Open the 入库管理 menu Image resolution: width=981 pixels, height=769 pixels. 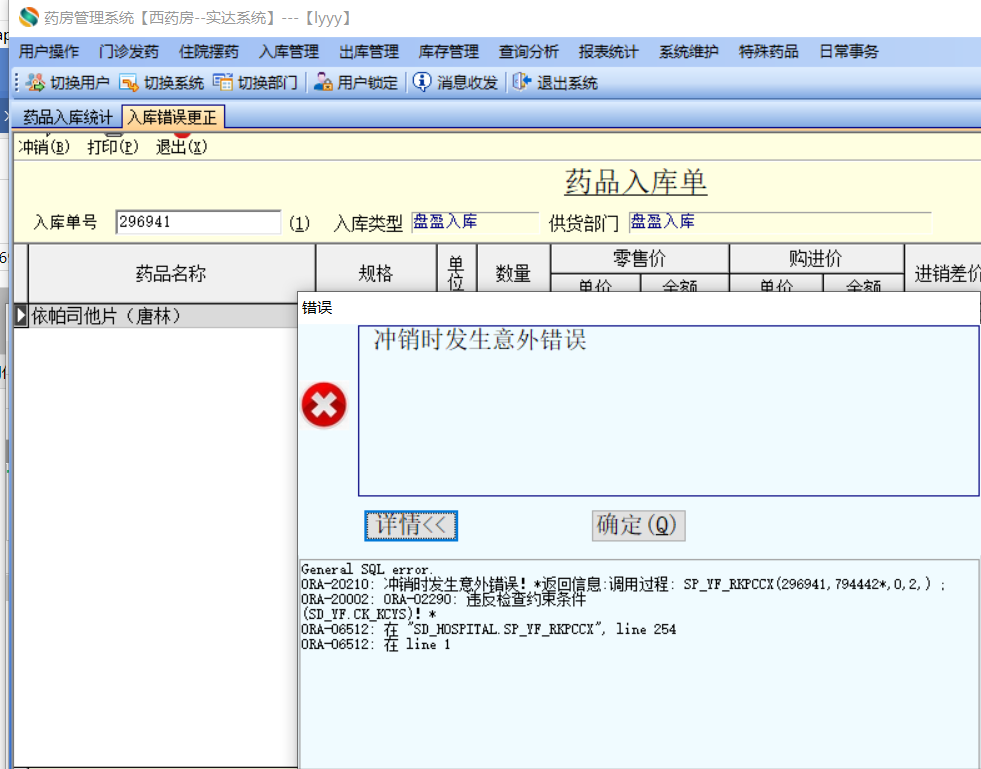(x=289, y=51)
